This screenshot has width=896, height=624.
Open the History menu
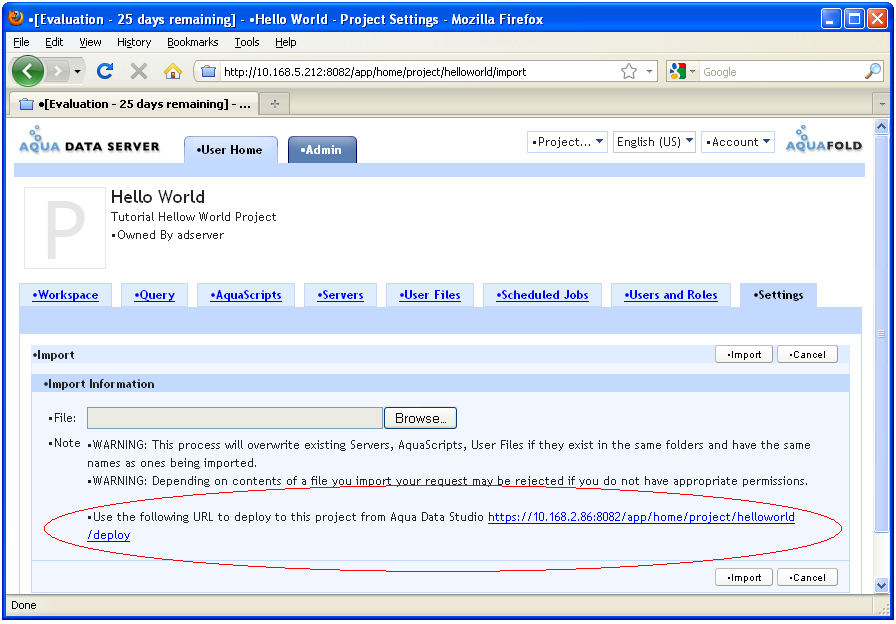pyautogui.click(x=134, y=42)
